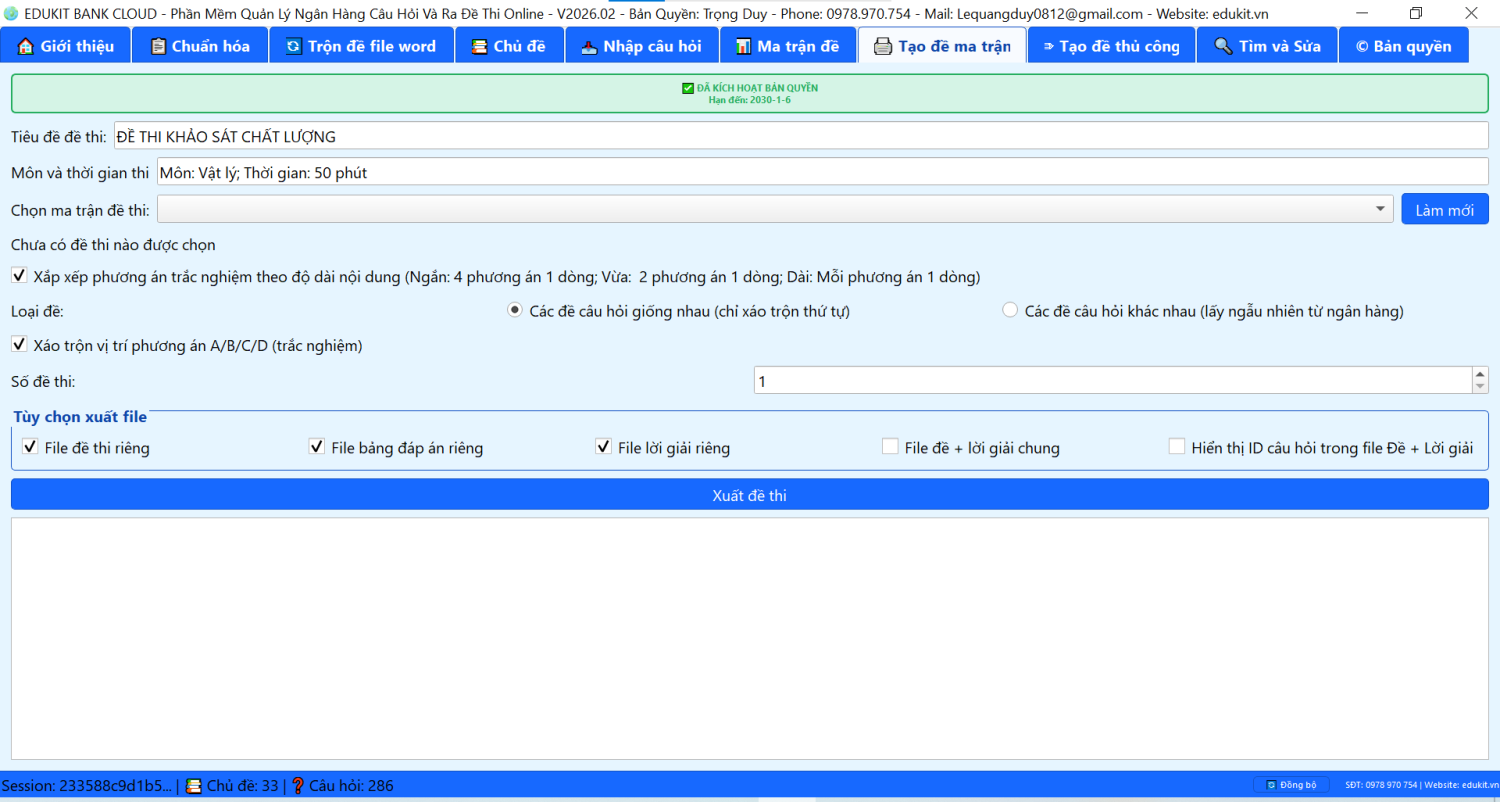Screen dimensions: 1500x802
Task: Click the printer icon on Tạo đề ma trận tab
Action: (x=882, y=47)
